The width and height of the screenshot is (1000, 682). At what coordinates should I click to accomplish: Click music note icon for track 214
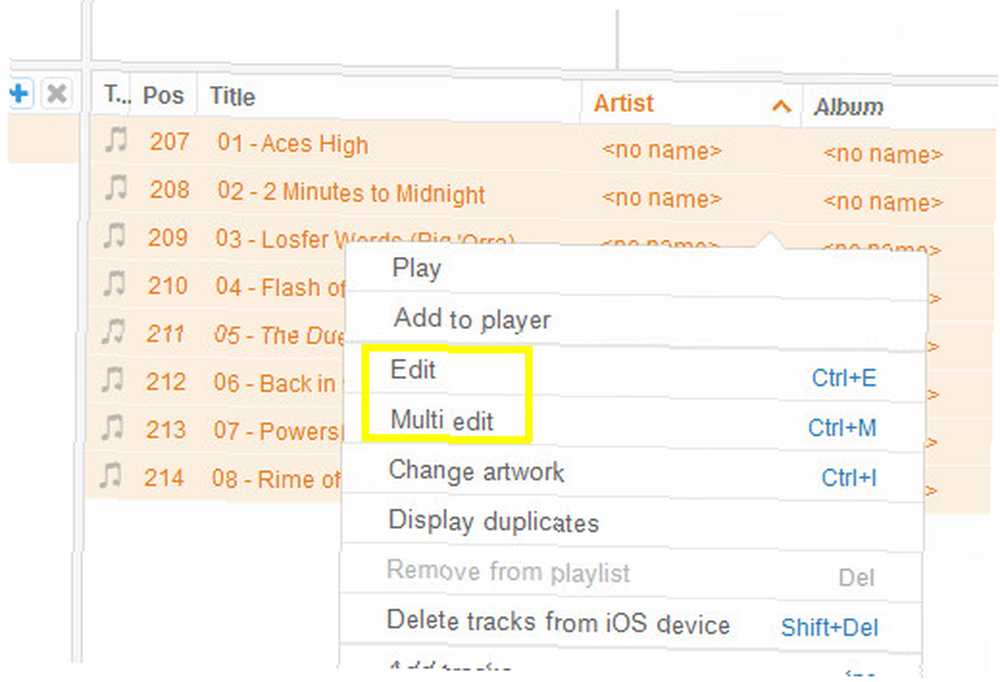pos(111,476)
